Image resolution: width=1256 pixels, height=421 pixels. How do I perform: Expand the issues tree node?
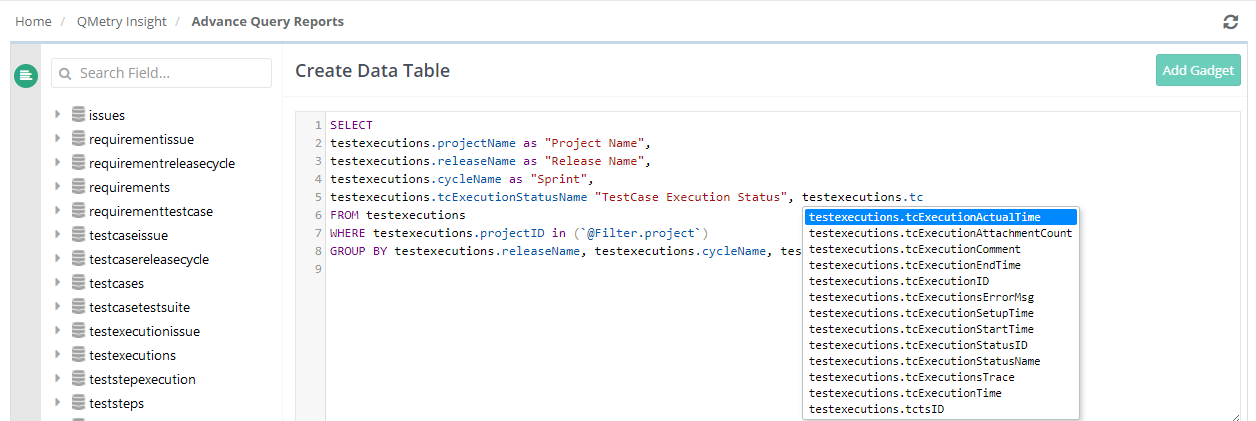(58, 115)
